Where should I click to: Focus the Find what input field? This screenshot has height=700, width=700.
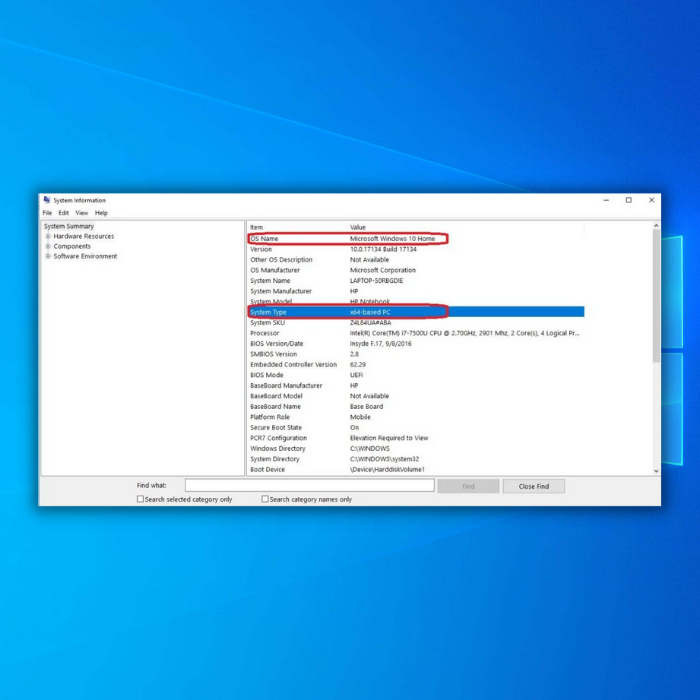pos(310,485)
